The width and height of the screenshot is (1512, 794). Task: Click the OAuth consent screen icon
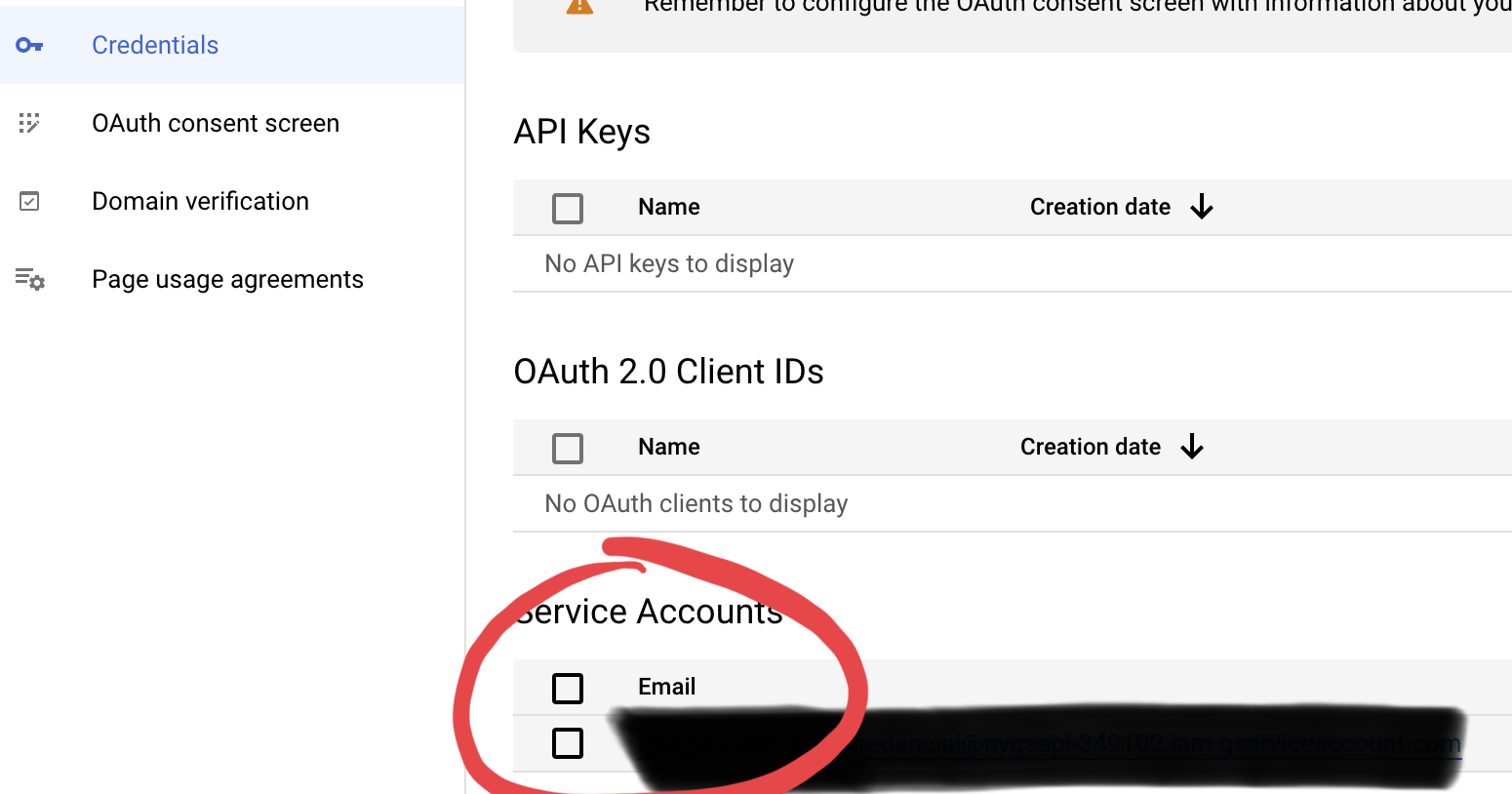click(x=29, y=123)
